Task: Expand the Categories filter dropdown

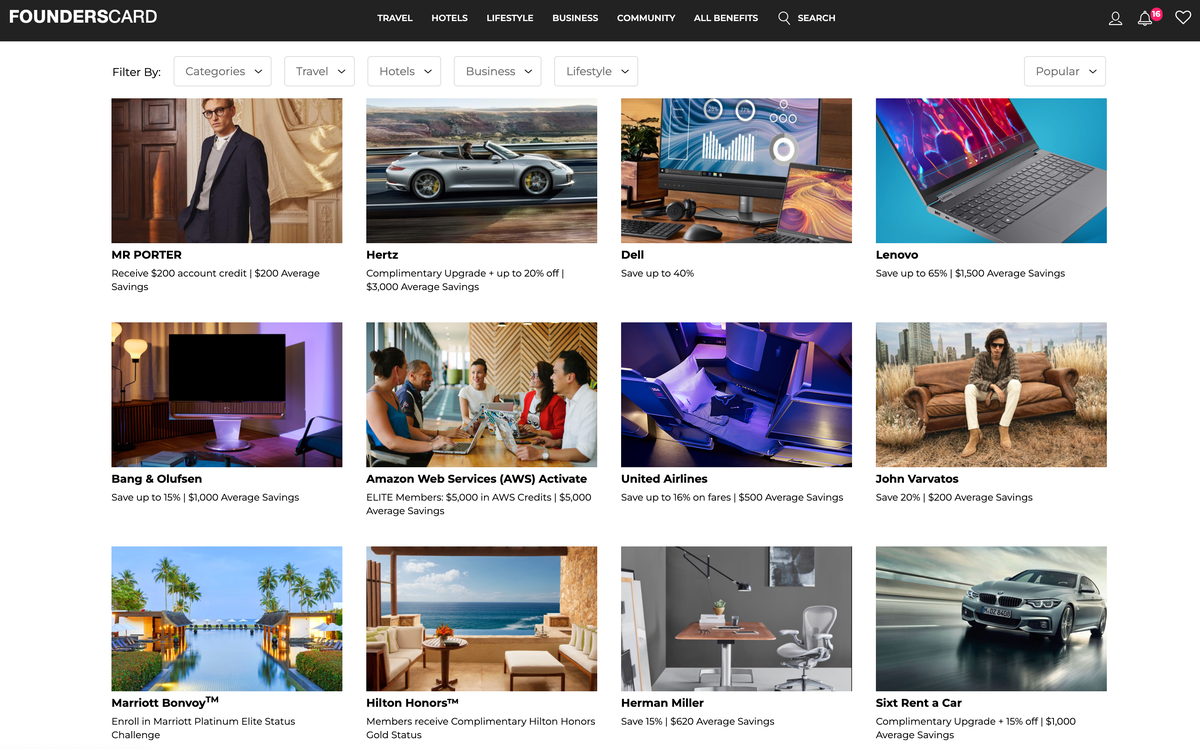Action: pos(222,71)
